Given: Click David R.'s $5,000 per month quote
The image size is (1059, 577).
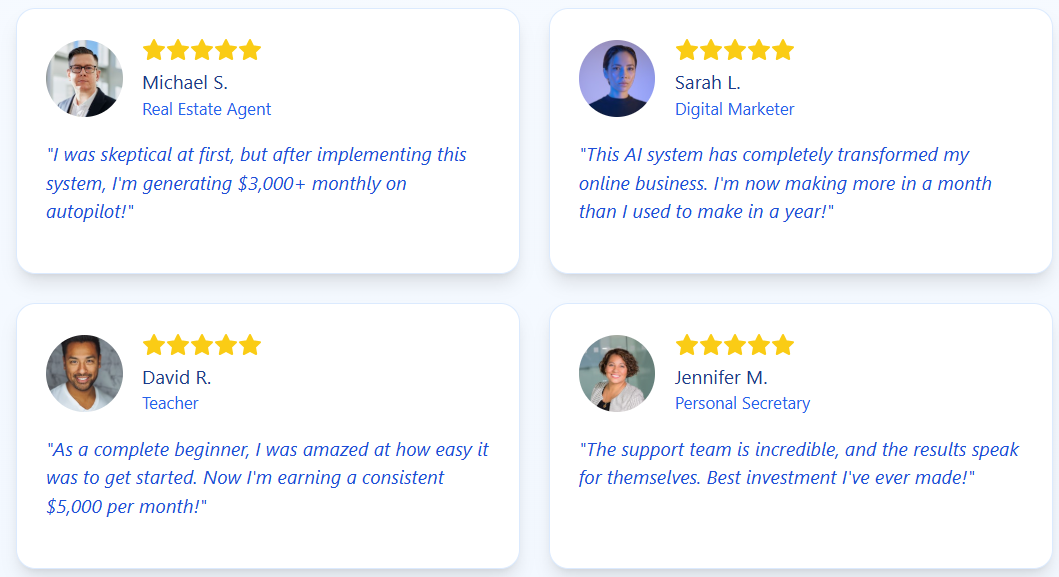Looking at the screenshot, I should click(x=267, y=478).
